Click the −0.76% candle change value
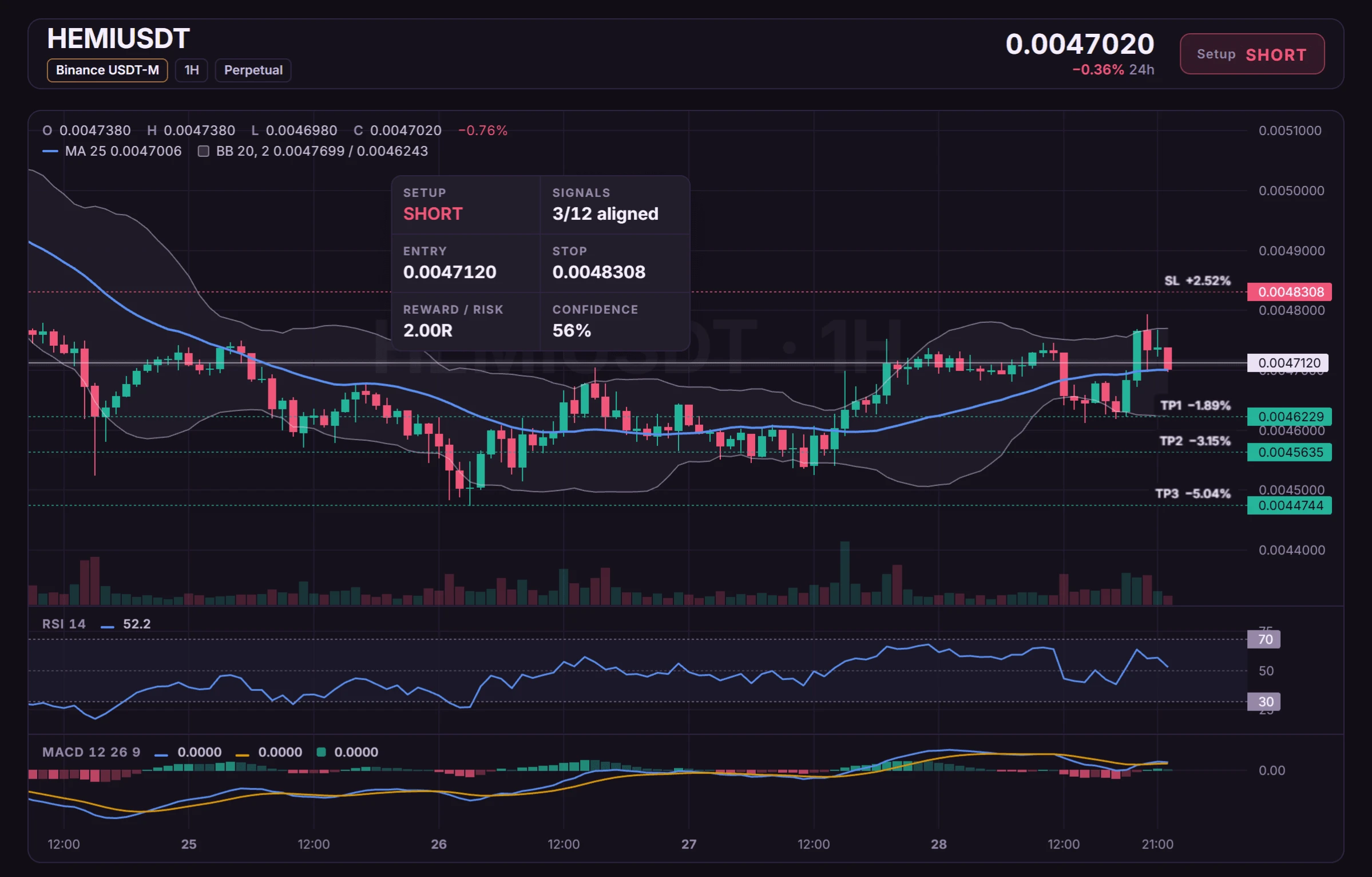The width and height of the screenshot is (1372, 877). (x=483, y=131)
